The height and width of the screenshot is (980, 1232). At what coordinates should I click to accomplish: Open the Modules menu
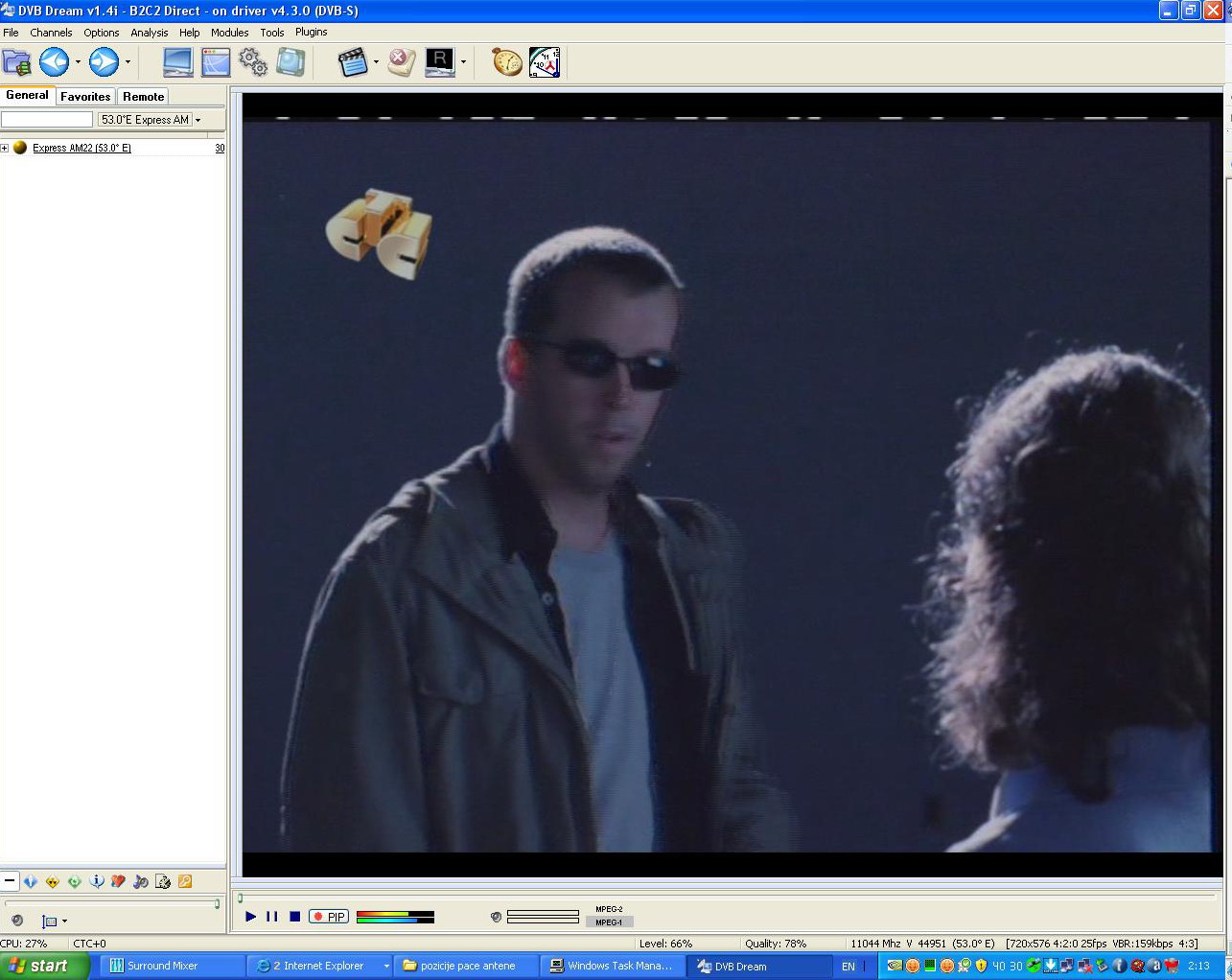pos(230,33)
